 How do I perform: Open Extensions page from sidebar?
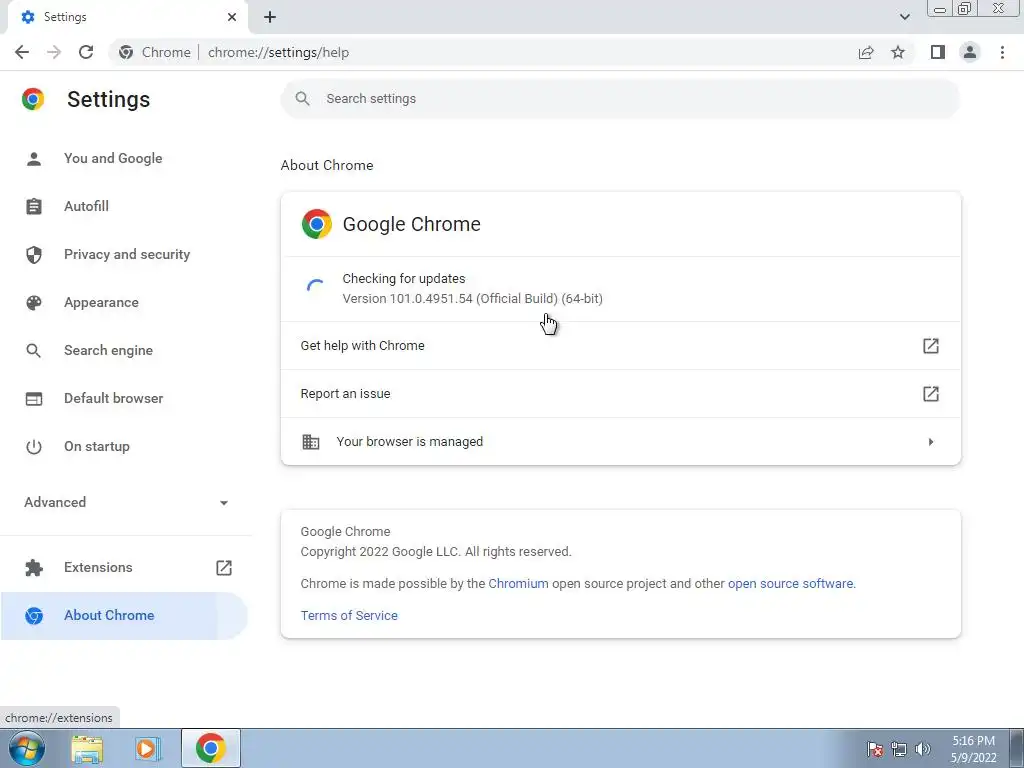[98, 568]
